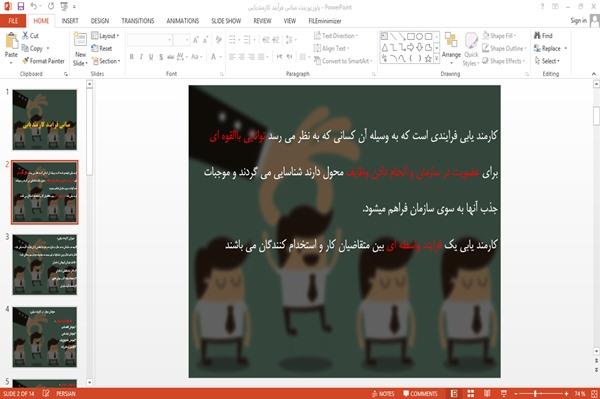Screen dimensions: 600x399
Task: Open Section dropdown
Action: [x=106, y=61]
